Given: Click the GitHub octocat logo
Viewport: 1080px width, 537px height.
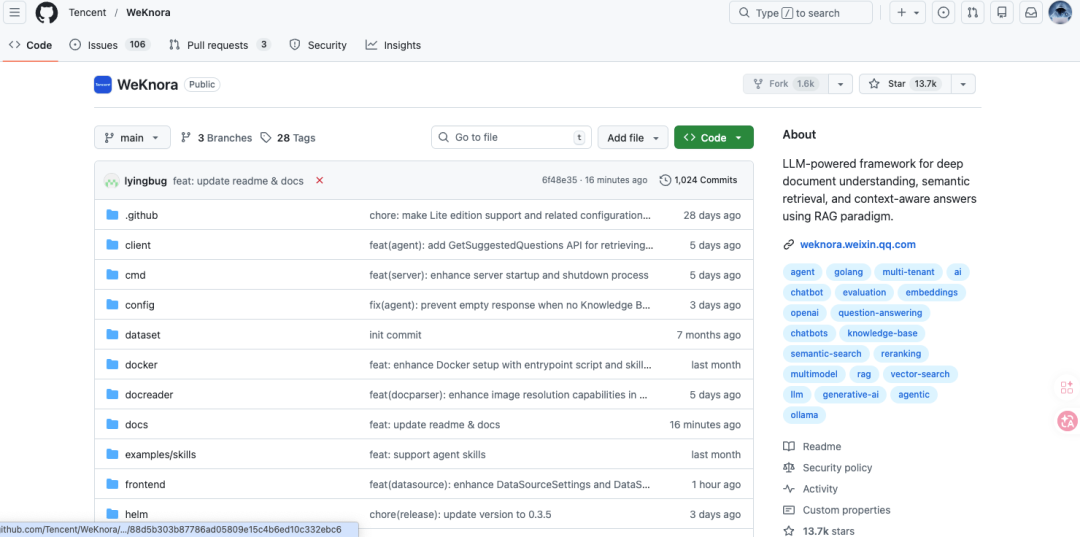Looking at the screenshot, I should click(47, 12).
